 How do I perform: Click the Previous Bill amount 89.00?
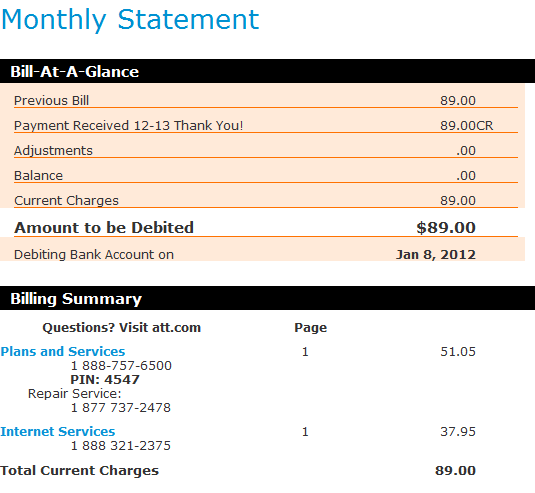pos(458,101)
